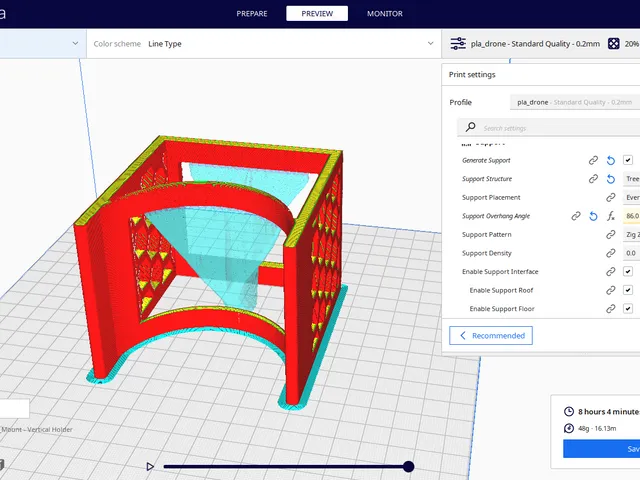Image resolution: width=640 pixels, height=480 pixels.
Task: Click the infill pattern icon next to 20%
Action: pos(613,44)
